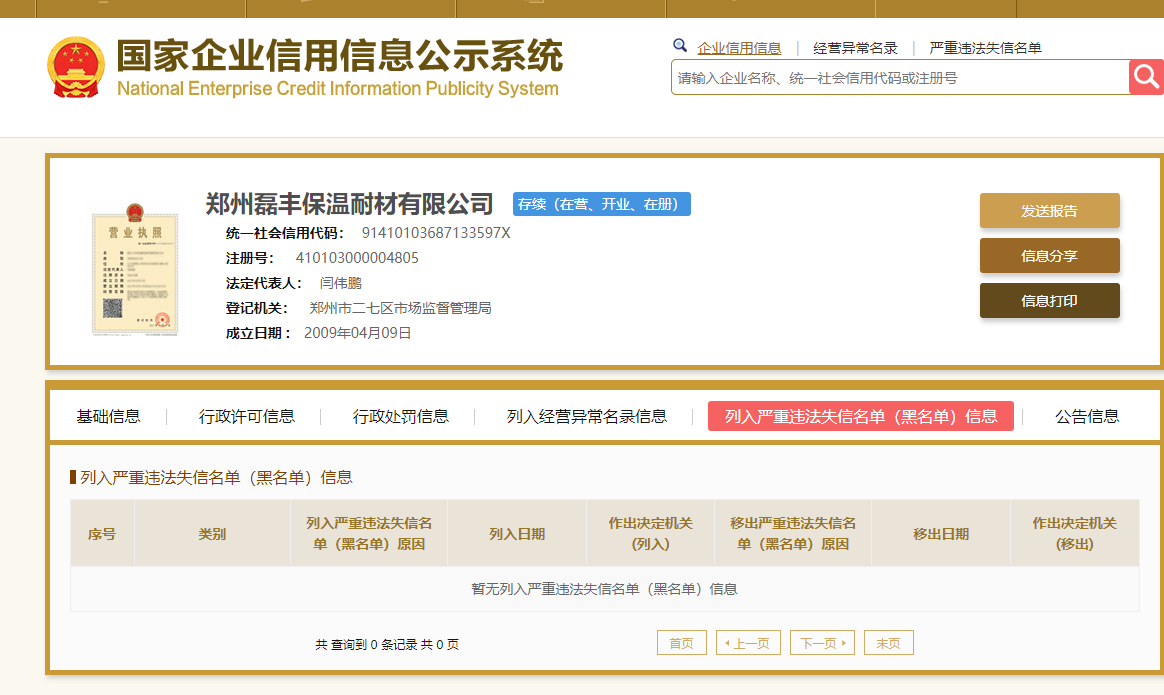Switch to the 基础信息 tab
Viewport: 1164px width, 695px height.
(x=108, y=417)
